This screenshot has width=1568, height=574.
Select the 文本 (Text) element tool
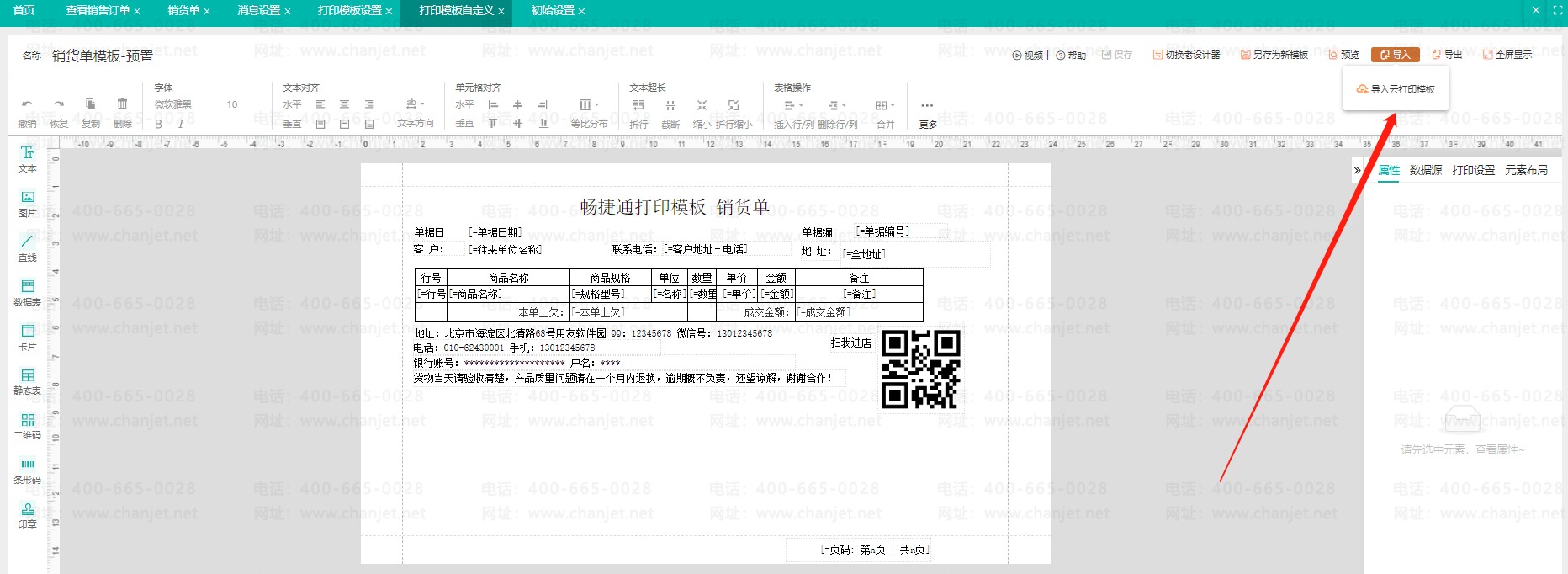tap(27, 157)
